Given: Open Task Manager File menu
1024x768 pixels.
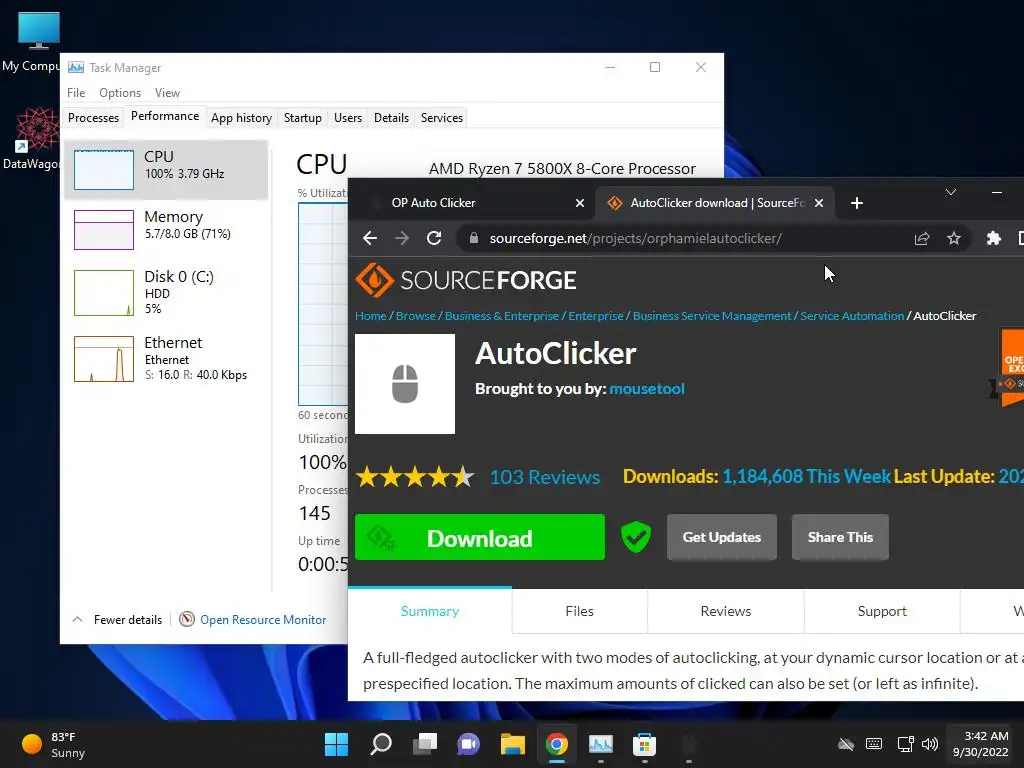Looking at the screenshot, I should point(76,93).
